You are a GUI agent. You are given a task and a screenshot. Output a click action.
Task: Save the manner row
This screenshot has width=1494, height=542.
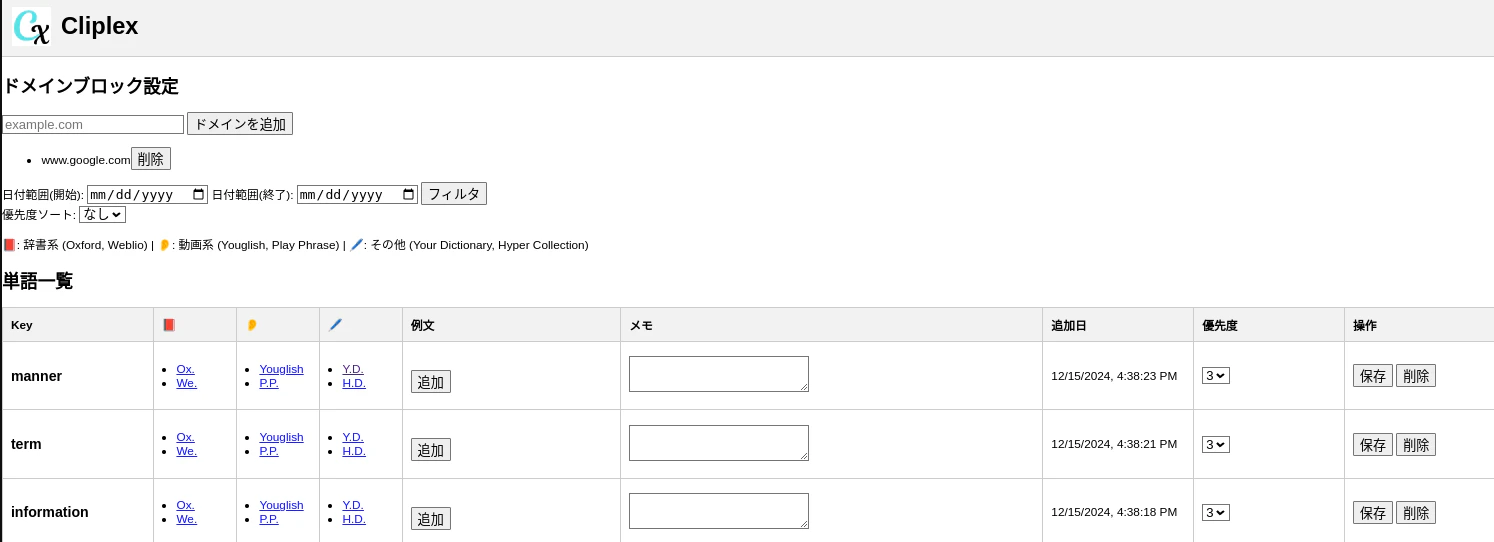point(1373,376)
